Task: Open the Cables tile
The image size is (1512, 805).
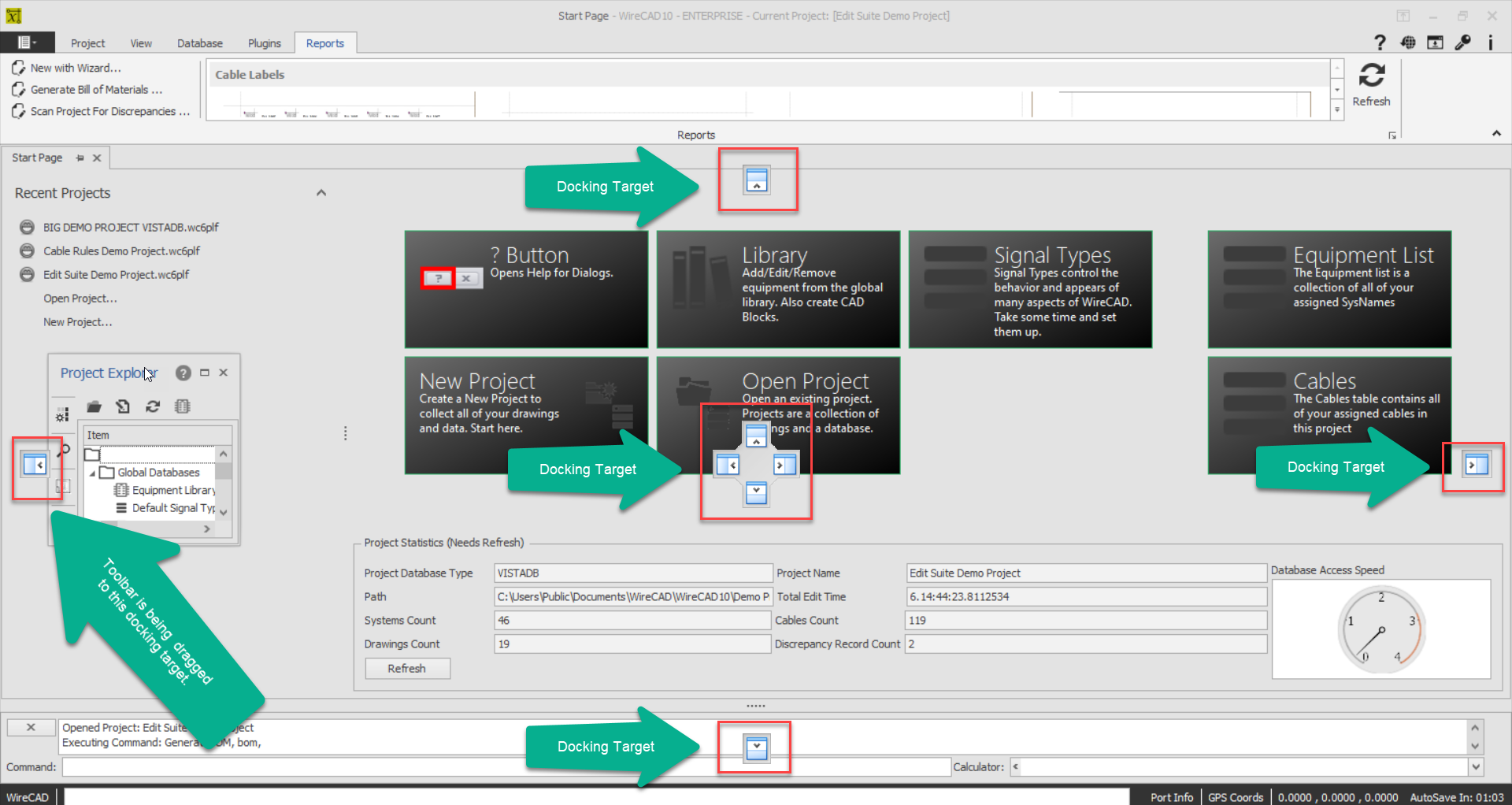Action: (x=1329, y=415)
